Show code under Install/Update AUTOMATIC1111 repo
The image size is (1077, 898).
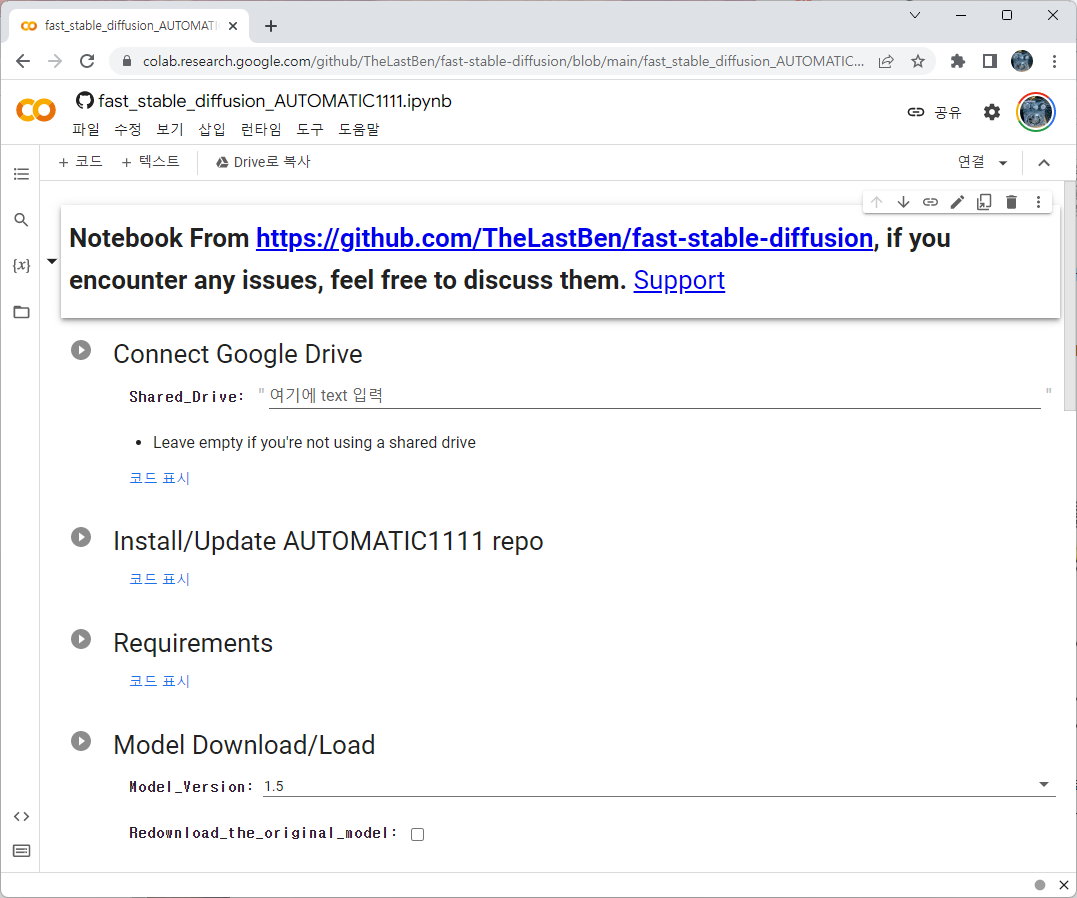point(159,579)
